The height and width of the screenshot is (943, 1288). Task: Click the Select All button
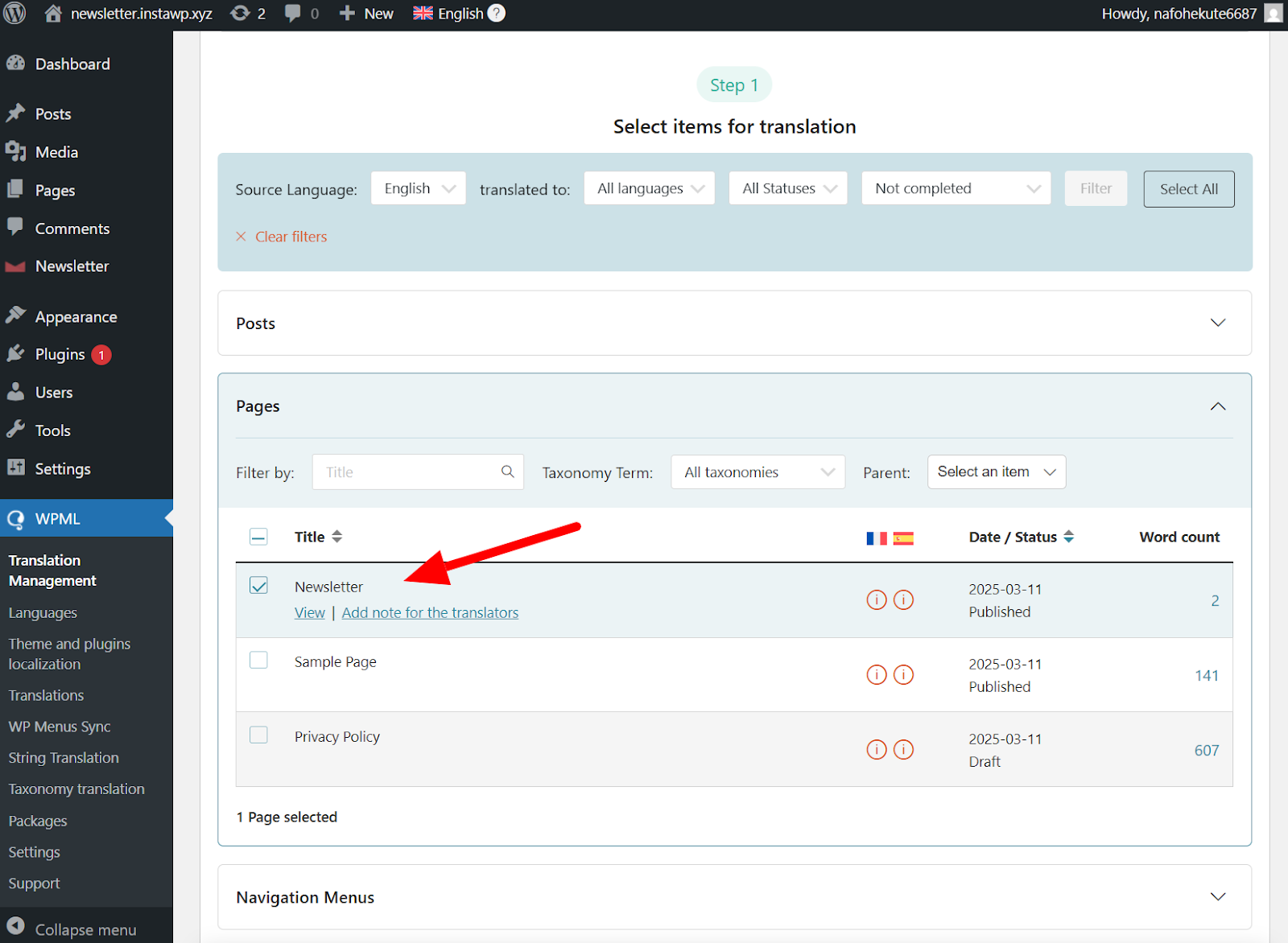(1189, 189)
